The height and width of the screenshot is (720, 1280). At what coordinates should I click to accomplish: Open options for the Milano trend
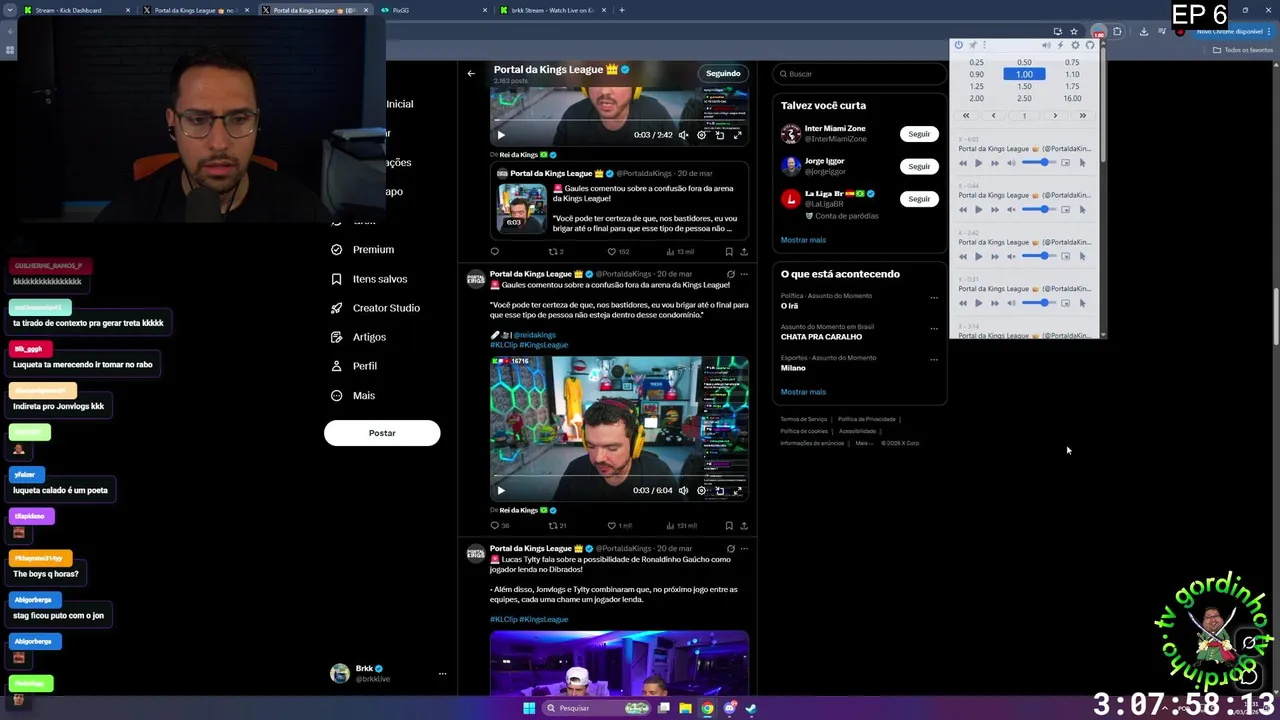[934, 359]
